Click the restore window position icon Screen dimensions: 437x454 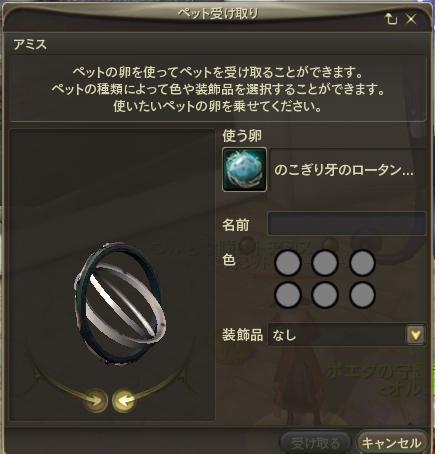click(391, 19)
